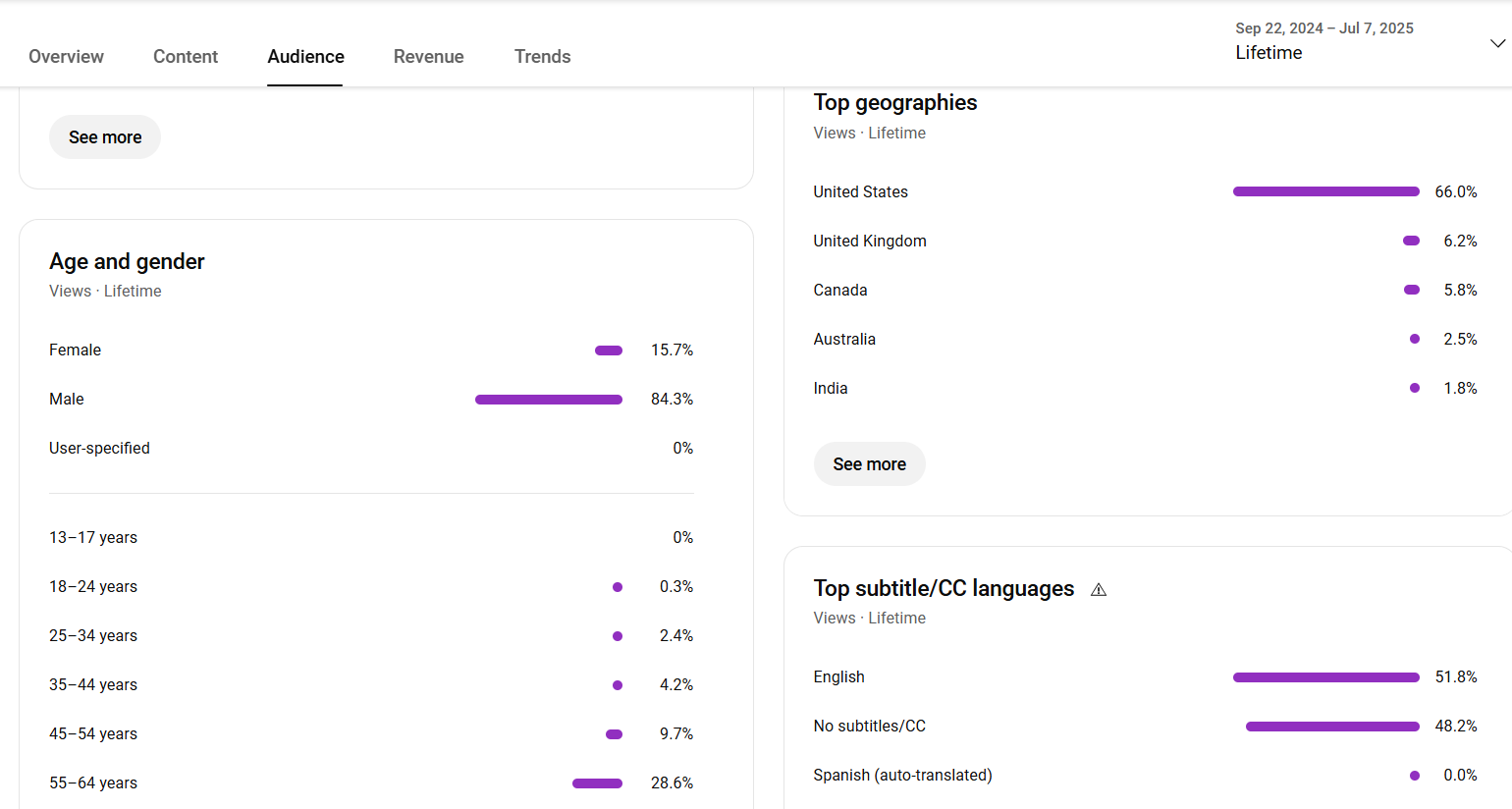
Task: Click the Male percentage bar
Action: tap(548, 400)
